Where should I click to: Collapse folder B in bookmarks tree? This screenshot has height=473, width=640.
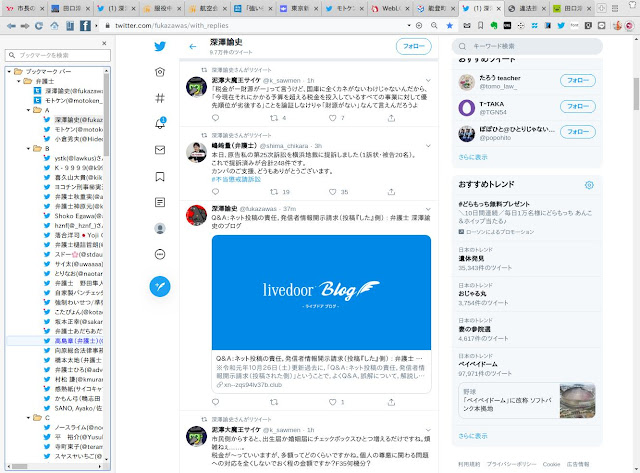28,149
